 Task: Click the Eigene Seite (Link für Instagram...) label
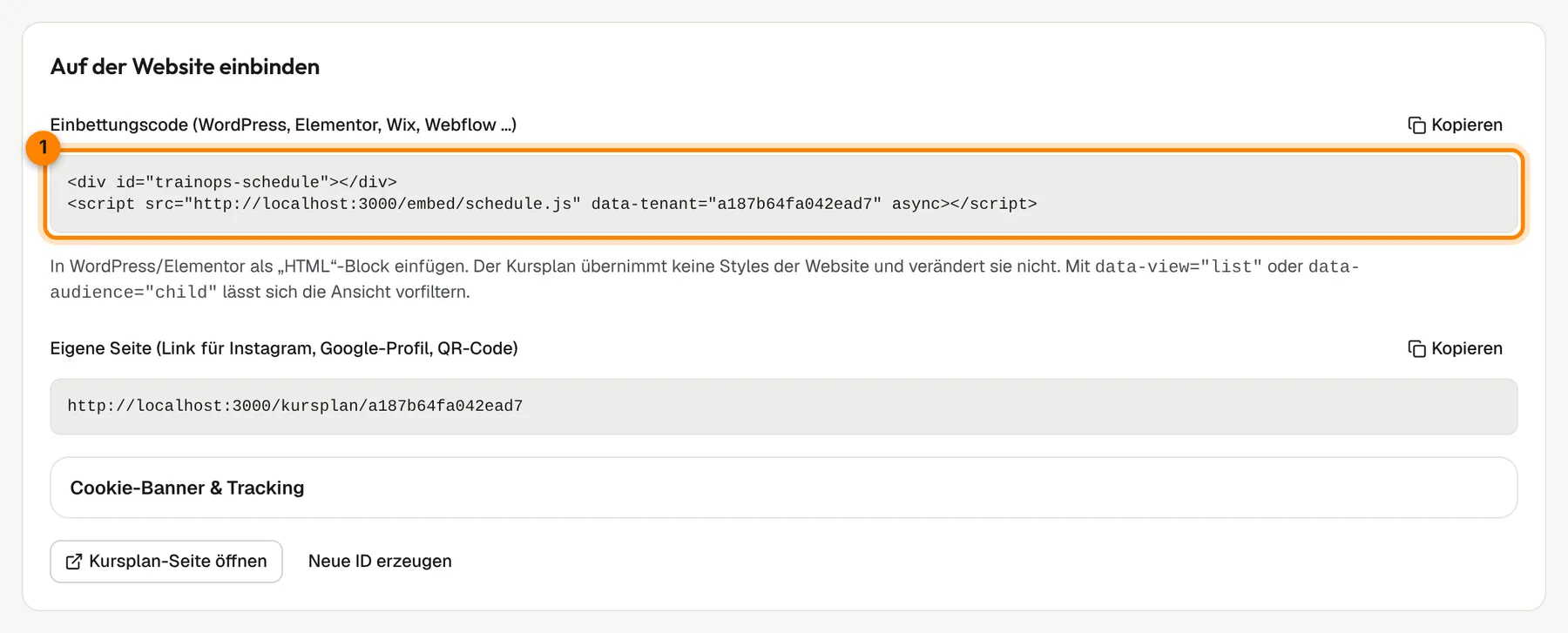pos(284,348)
